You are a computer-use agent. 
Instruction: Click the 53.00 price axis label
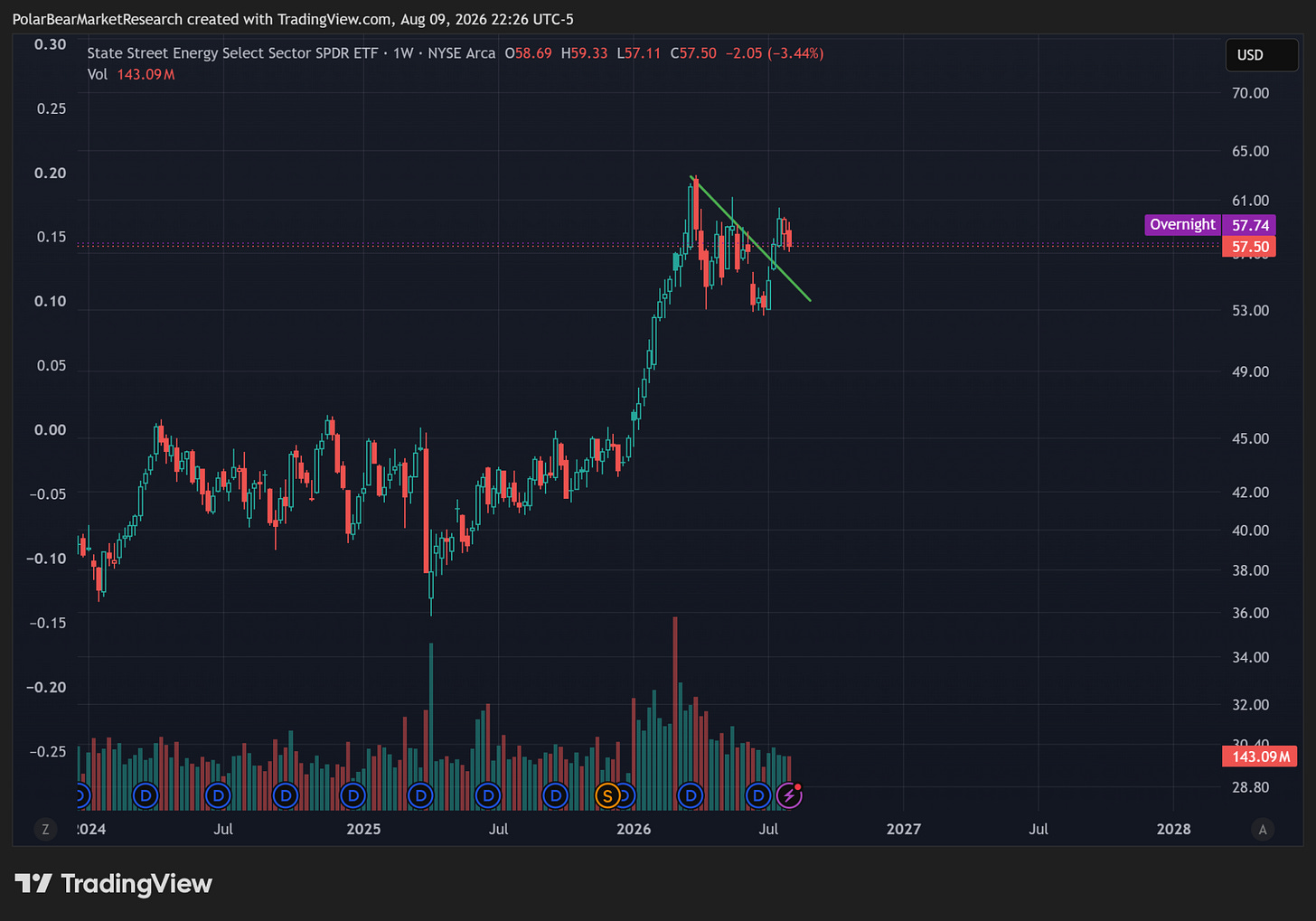point(1250,310)
